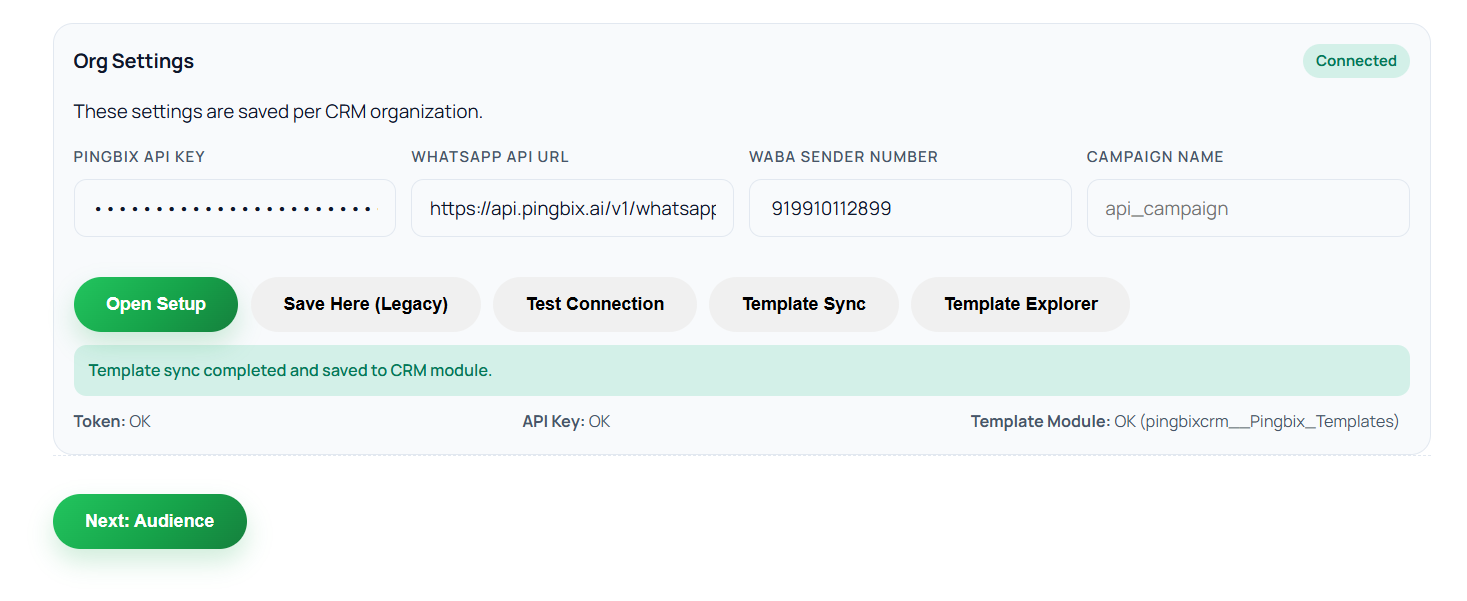The image size is (1467, 601).
Task: Click Save Here (Legacy) button
Action: click(x=365, y=304)
